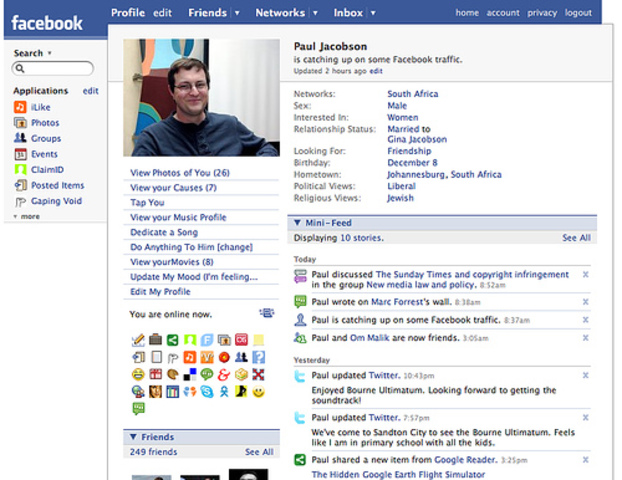Click the blue question mark app icon

(x=258, y=357)
